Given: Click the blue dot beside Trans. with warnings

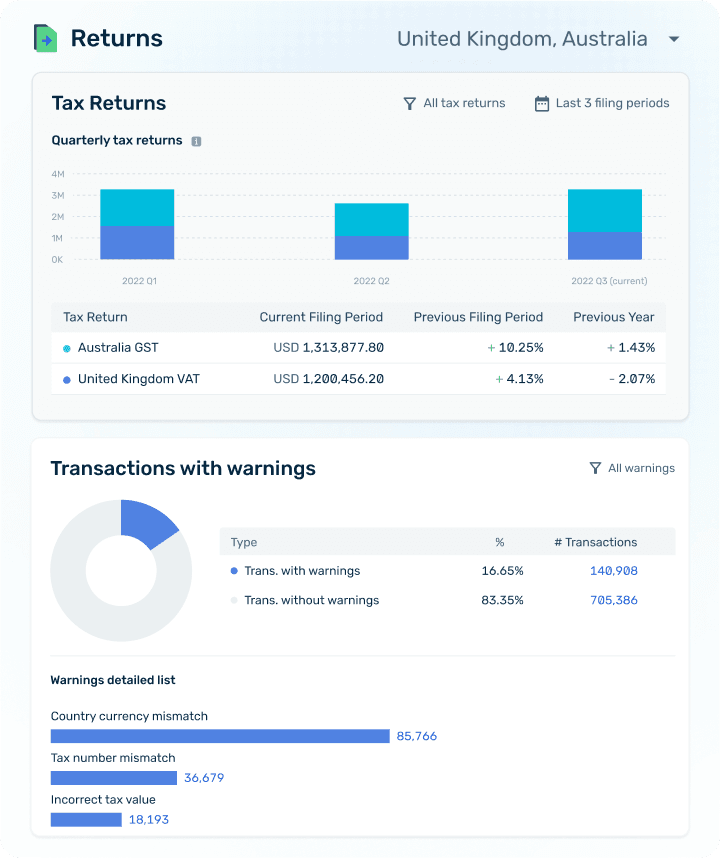Looking at the screenshot, I should 234,571.
